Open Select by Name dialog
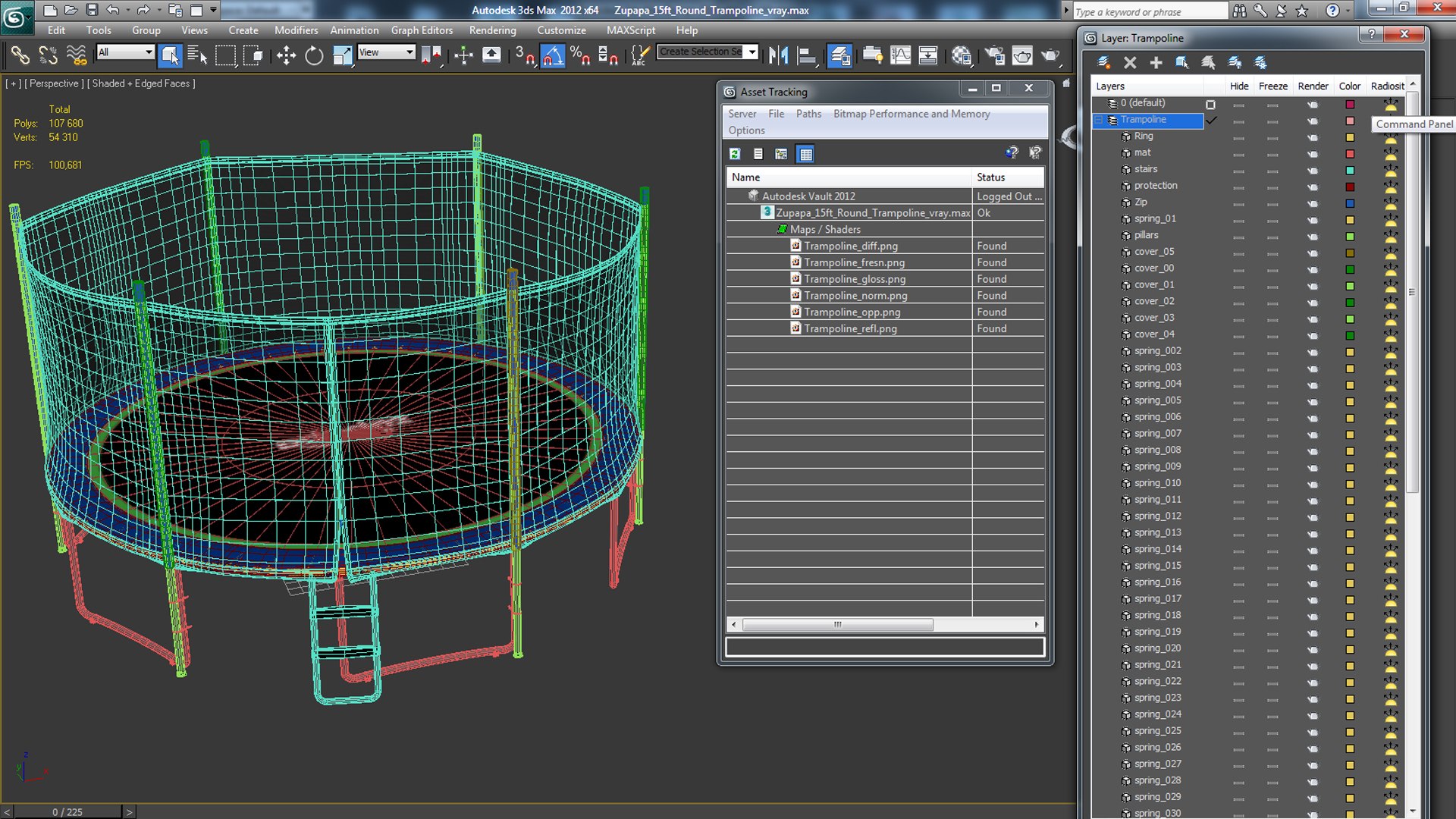The image size is (1456, 819). pyautogui.click(x=197, y=55)
